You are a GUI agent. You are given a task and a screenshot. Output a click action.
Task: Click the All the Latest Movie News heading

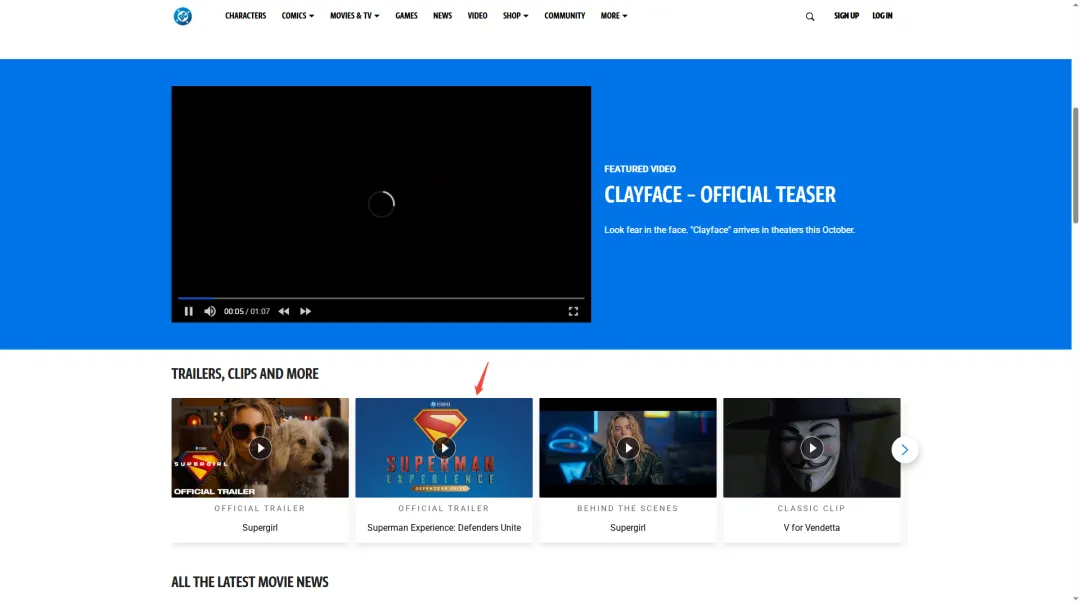pos(250,582)
